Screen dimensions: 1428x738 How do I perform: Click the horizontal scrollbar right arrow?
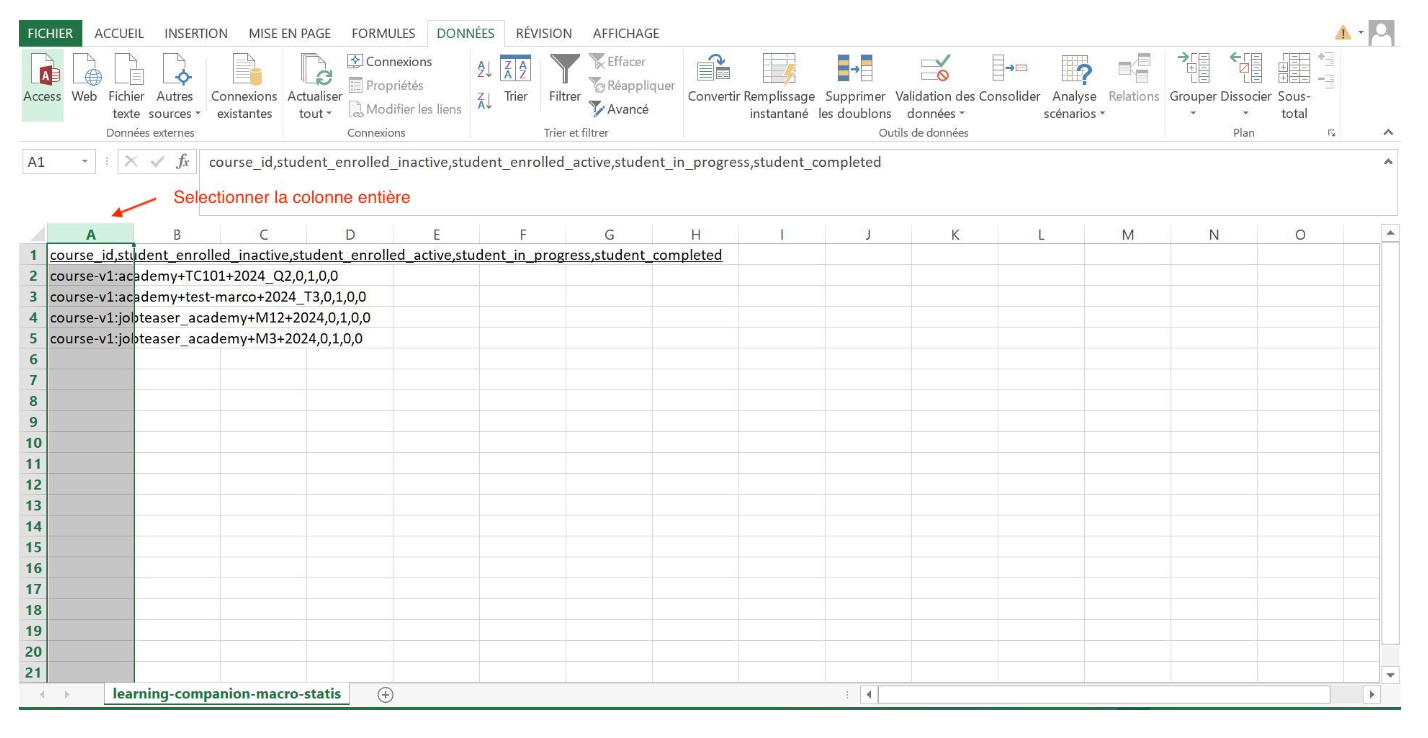tap(1371, 694)
